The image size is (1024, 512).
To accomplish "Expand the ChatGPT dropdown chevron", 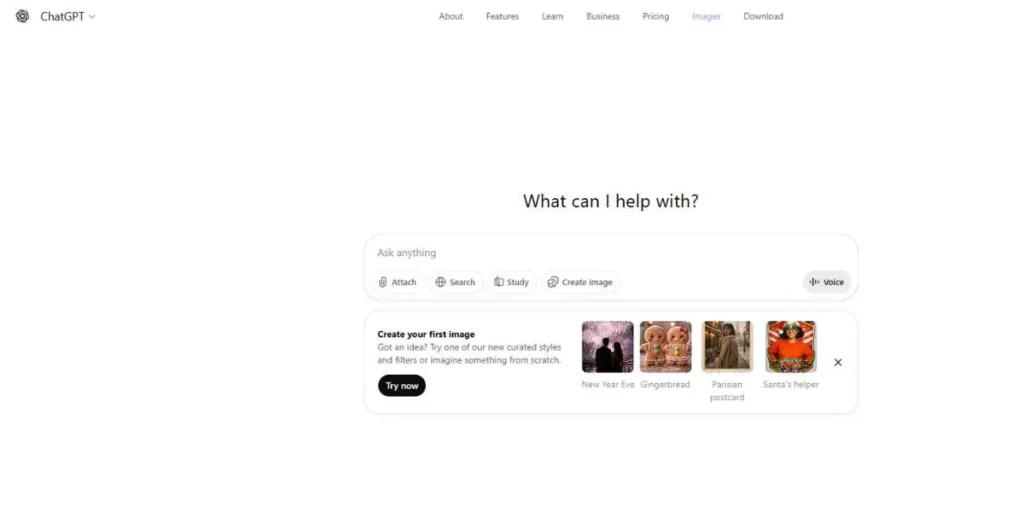I will click(92, 17).
